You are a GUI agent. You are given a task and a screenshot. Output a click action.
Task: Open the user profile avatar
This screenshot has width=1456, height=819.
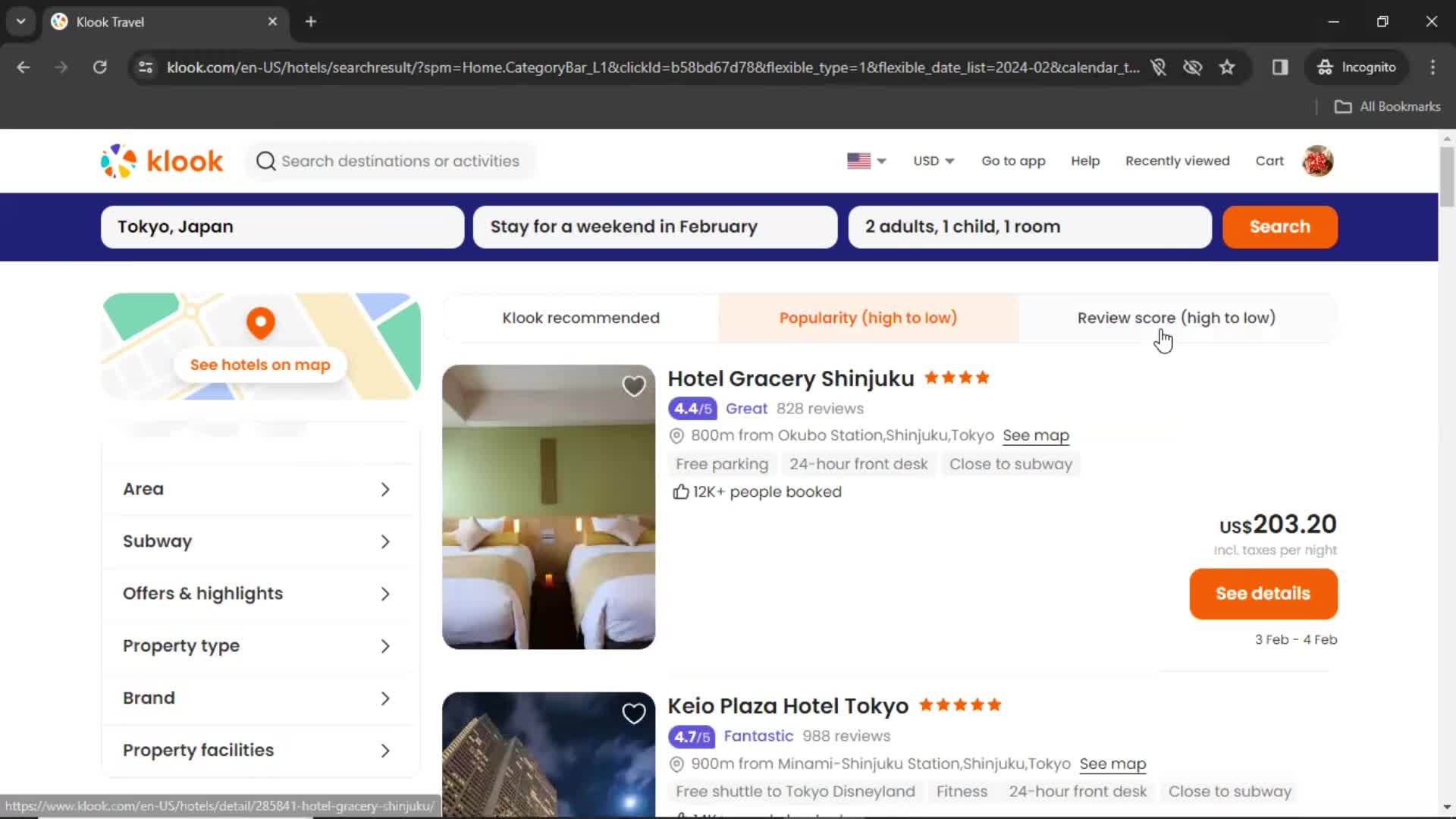click(1318, 161)
